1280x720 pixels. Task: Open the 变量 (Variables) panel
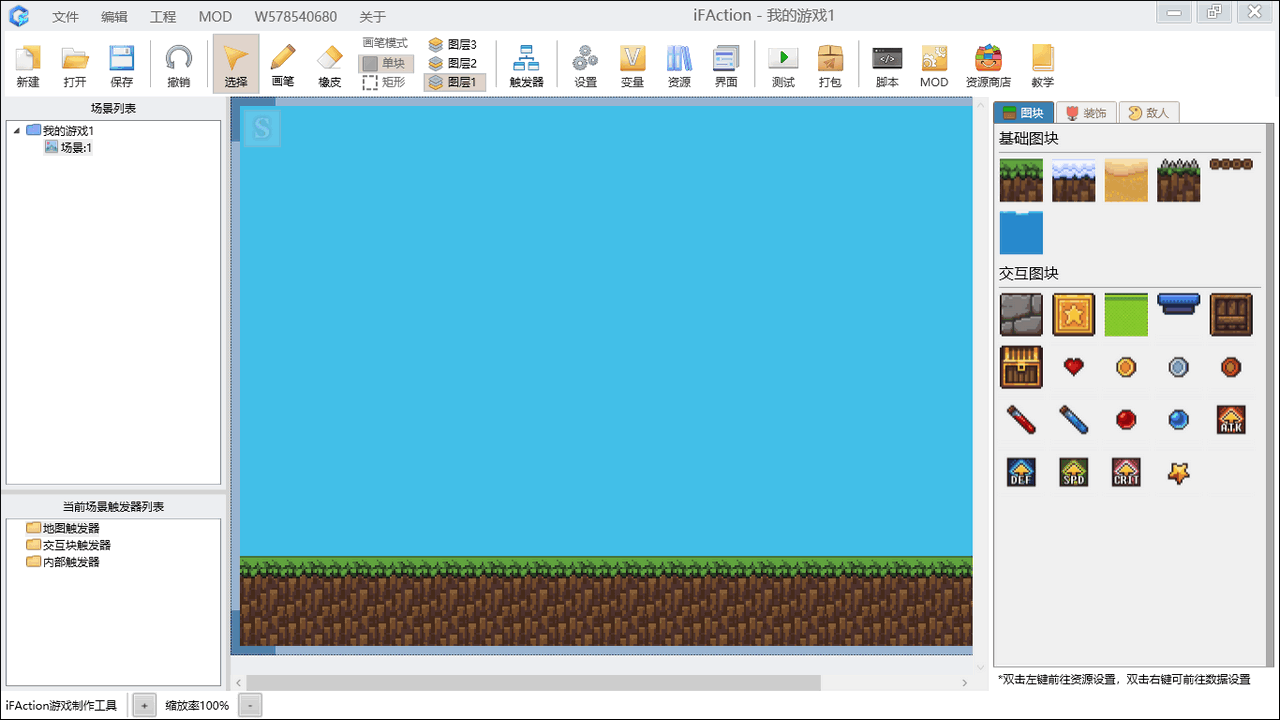(632, 66)
